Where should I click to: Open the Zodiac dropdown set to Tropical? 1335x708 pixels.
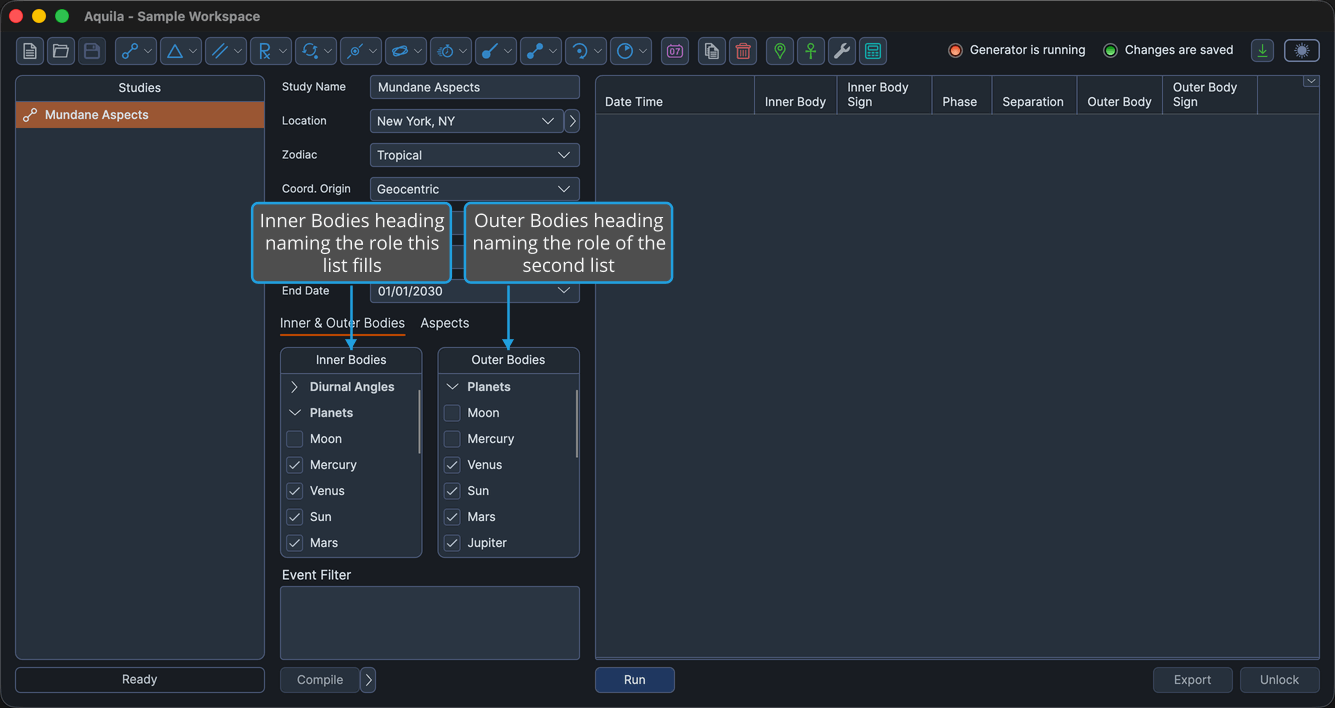pyautogui.click(x=475, y=155)
